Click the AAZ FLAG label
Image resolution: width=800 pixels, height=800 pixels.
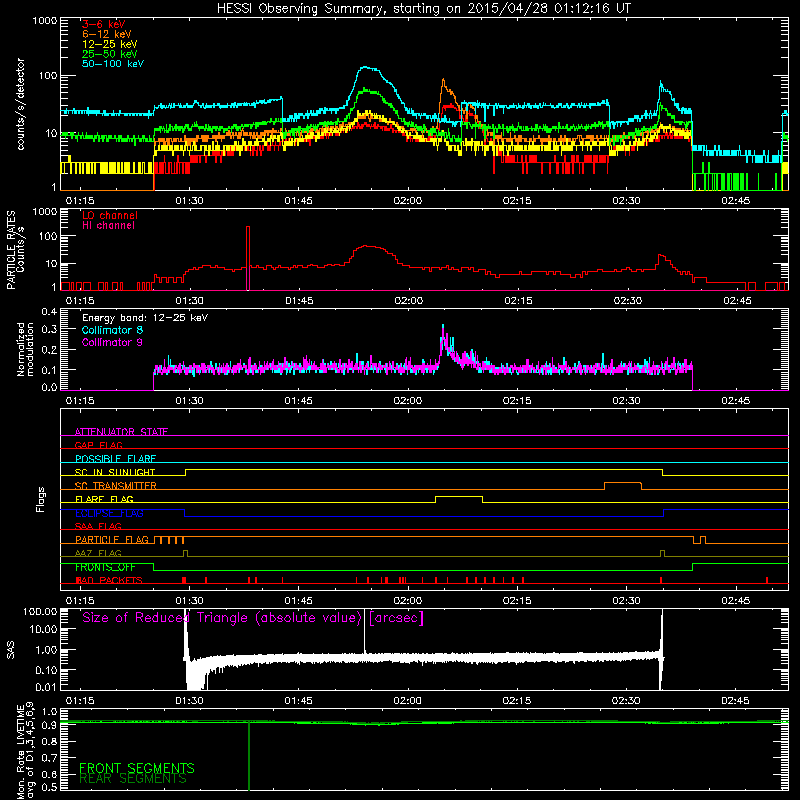98,553
